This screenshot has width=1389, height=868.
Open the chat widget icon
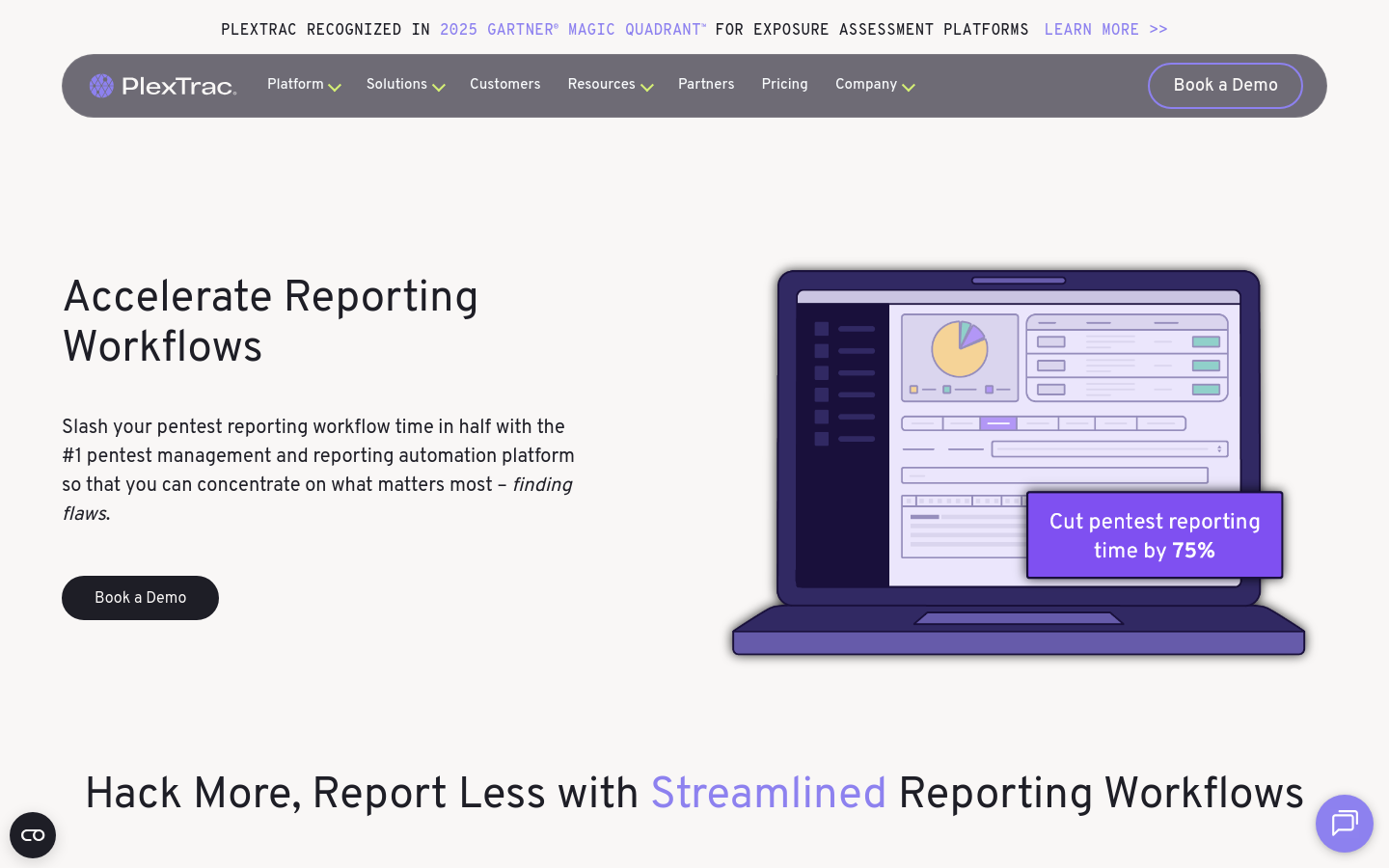pos(1345,824)
